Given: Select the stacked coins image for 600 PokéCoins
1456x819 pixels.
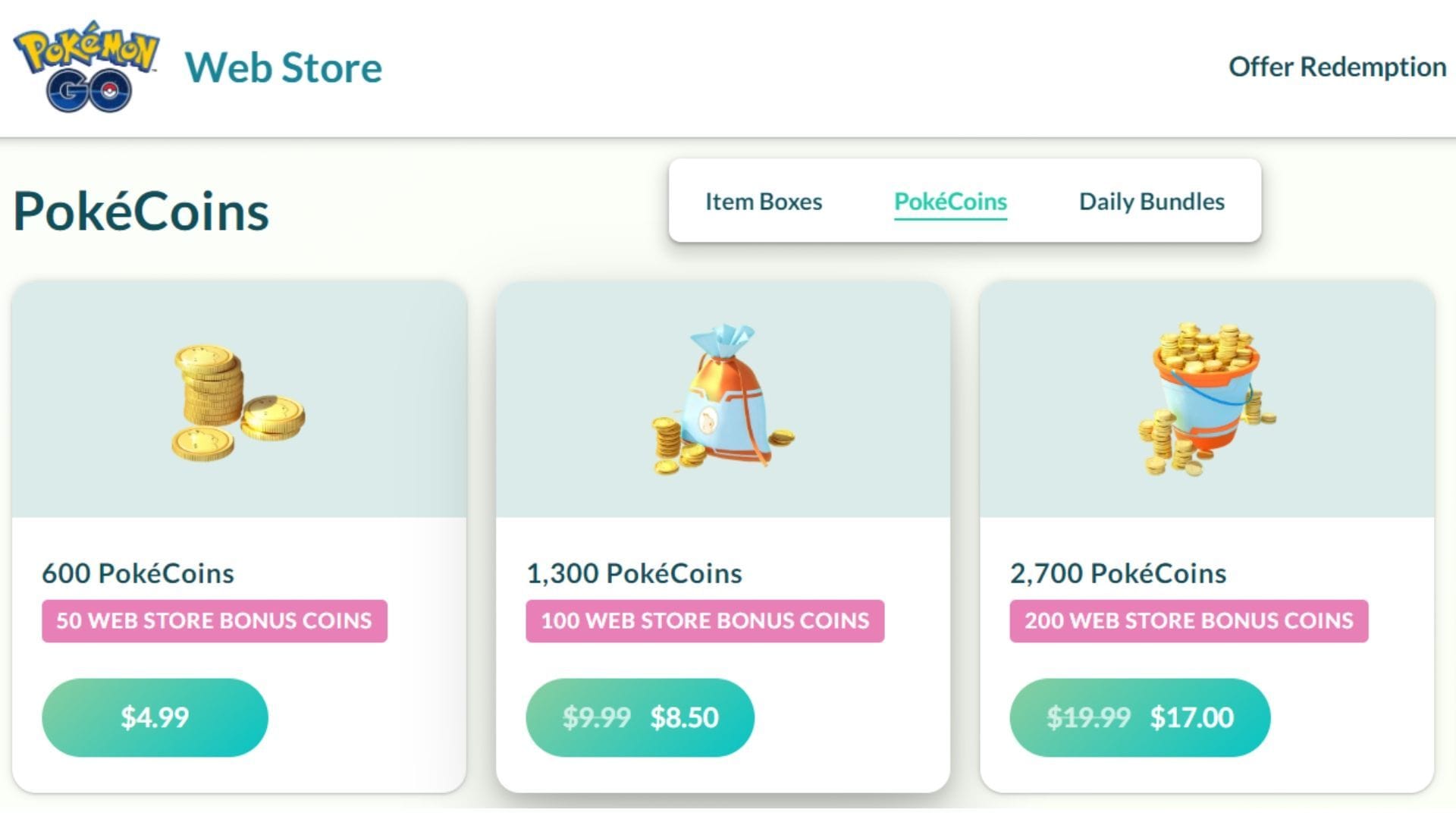Looking at the screenshot, I should click(235, 402).
